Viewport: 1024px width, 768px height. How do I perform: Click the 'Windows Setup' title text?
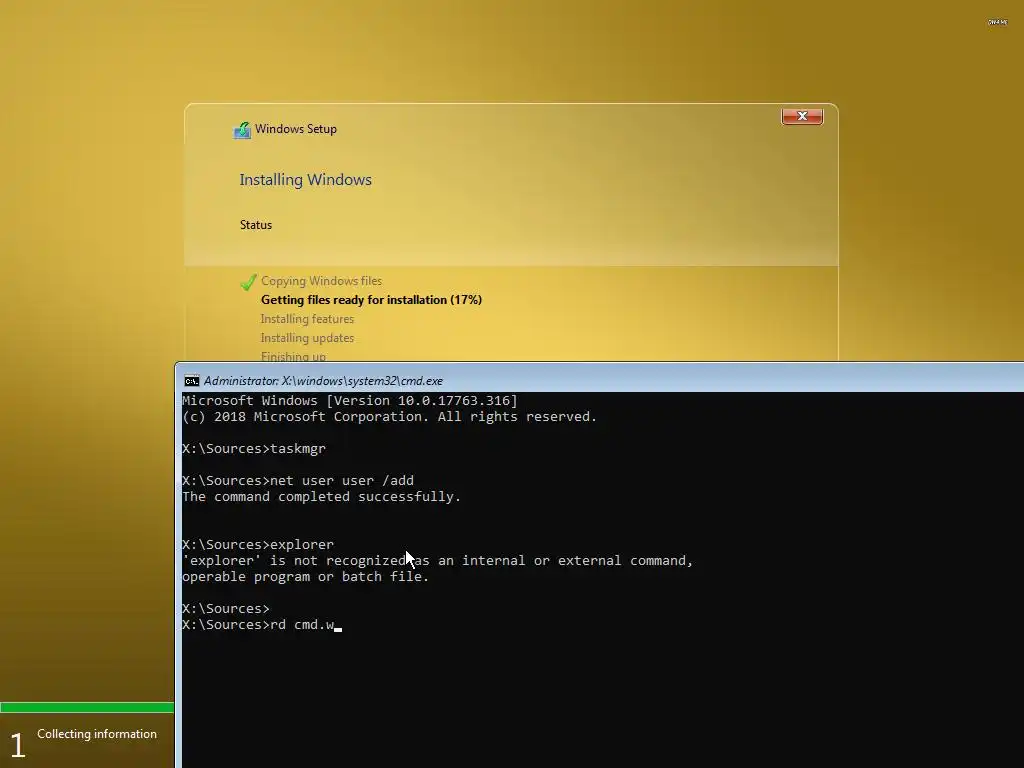(x=296, y=129)
